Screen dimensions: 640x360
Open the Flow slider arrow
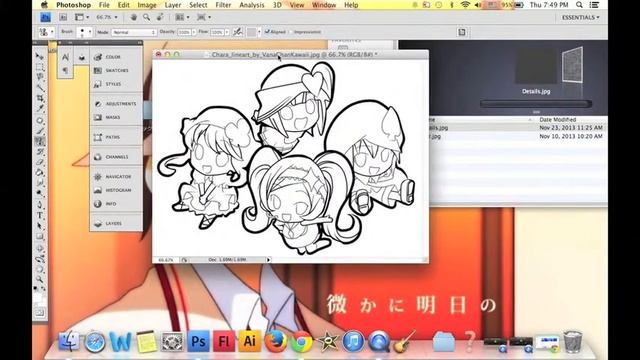(x=227, y=32)
